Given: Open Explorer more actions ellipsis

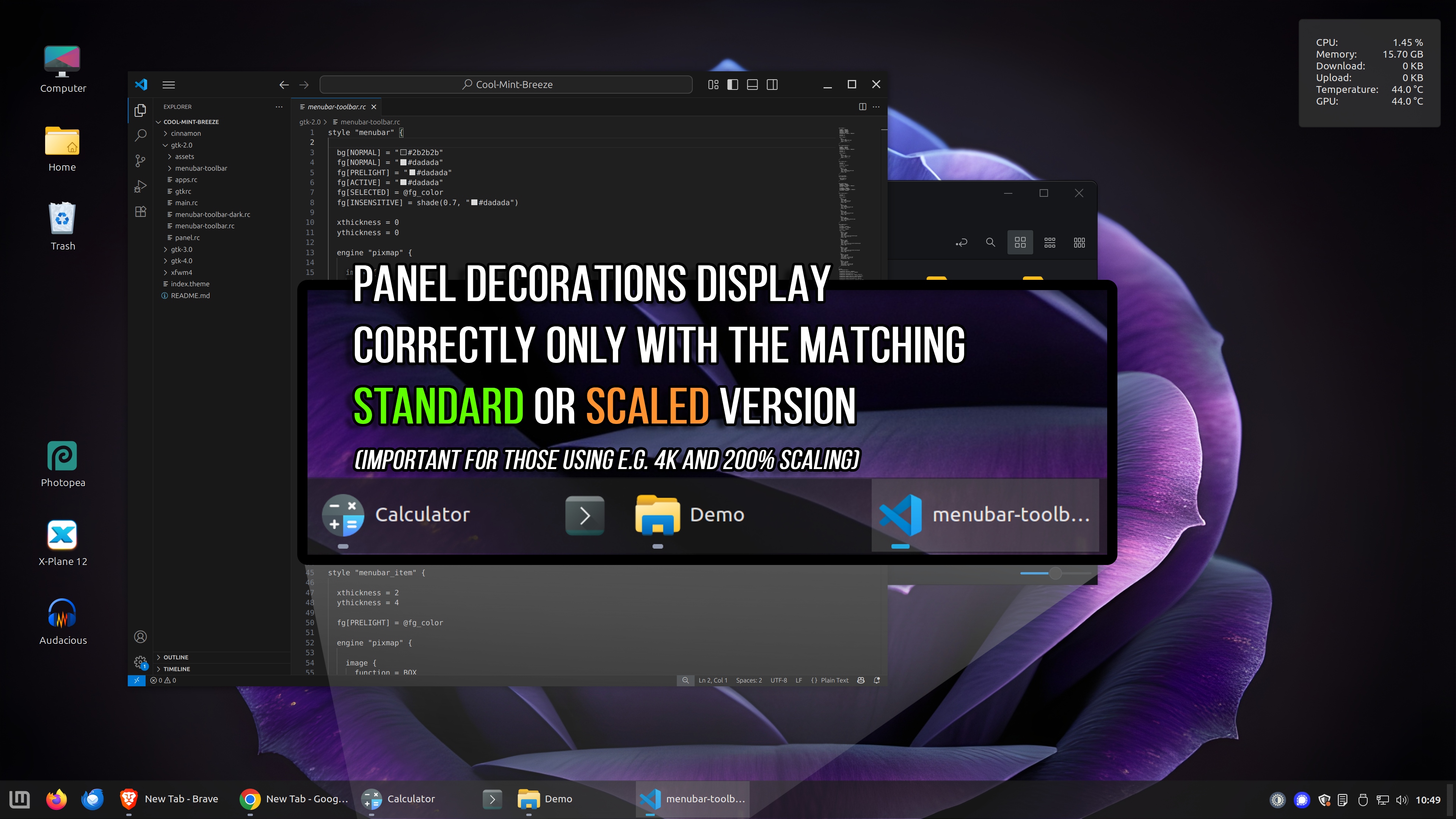Looking at the screenshot, I should tap(279, 107).
